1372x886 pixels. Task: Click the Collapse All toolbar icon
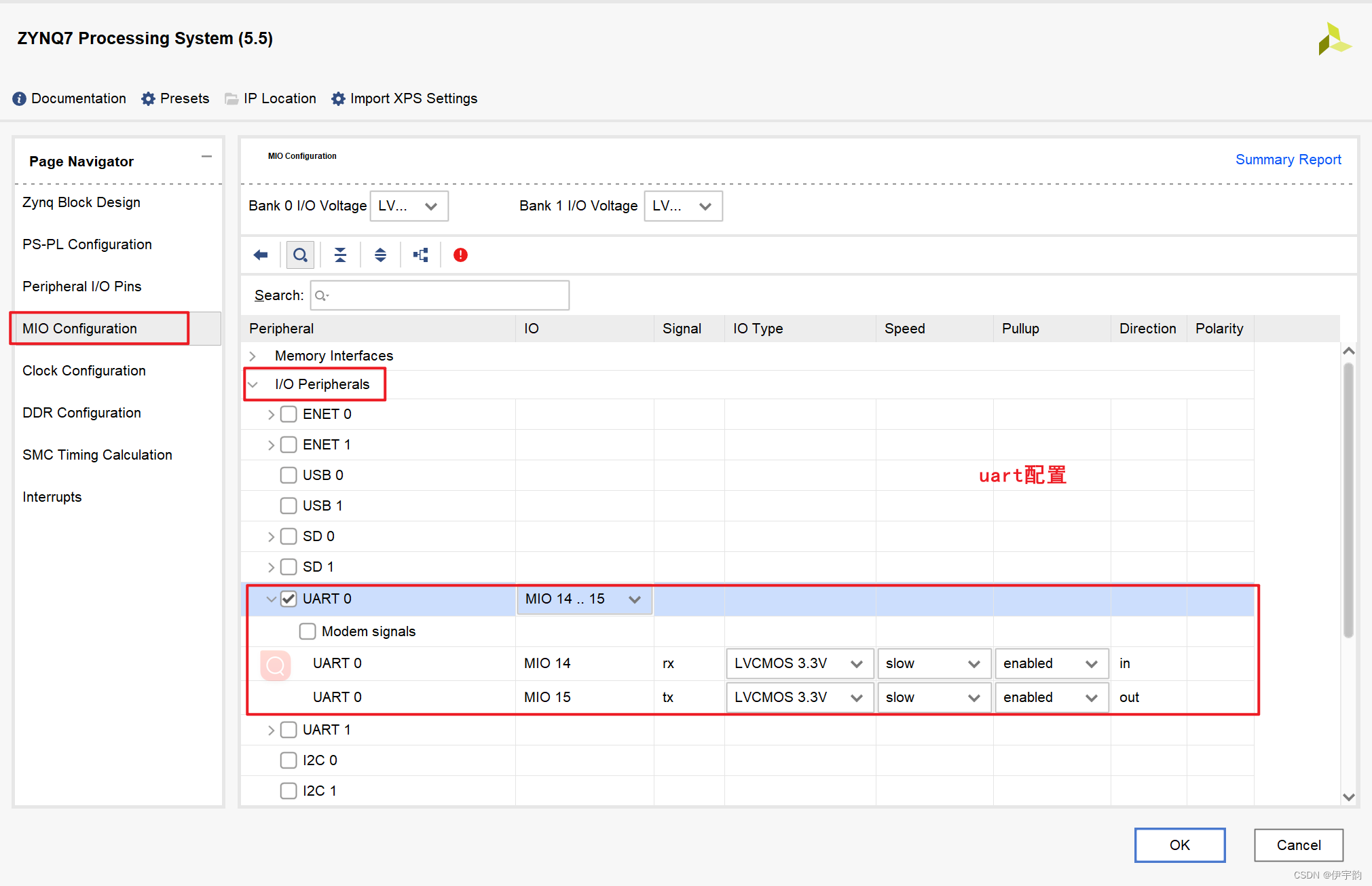point(340,255)
